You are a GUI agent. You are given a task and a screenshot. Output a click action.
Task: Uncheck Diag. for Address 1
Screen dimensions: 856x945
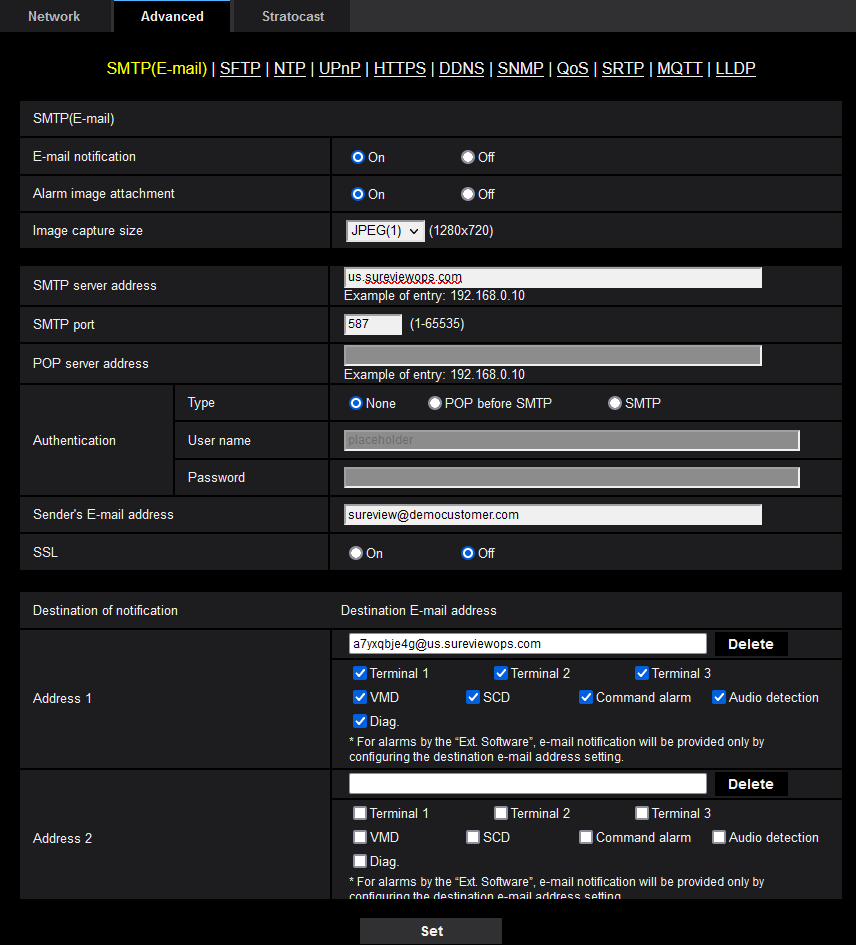tap(360, 721)
